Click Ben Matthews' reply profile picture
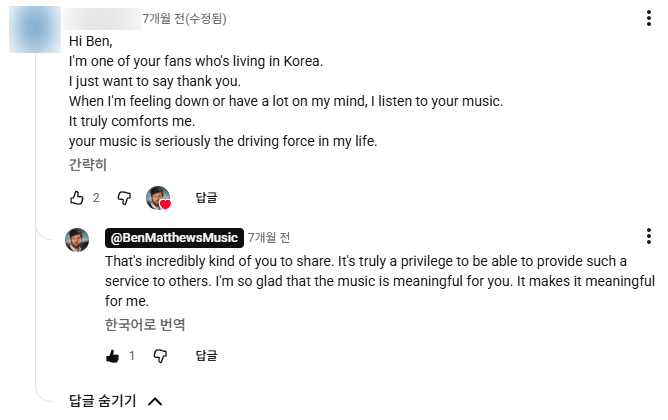Viewport: 668px width, 420px height. click(77, 240)
